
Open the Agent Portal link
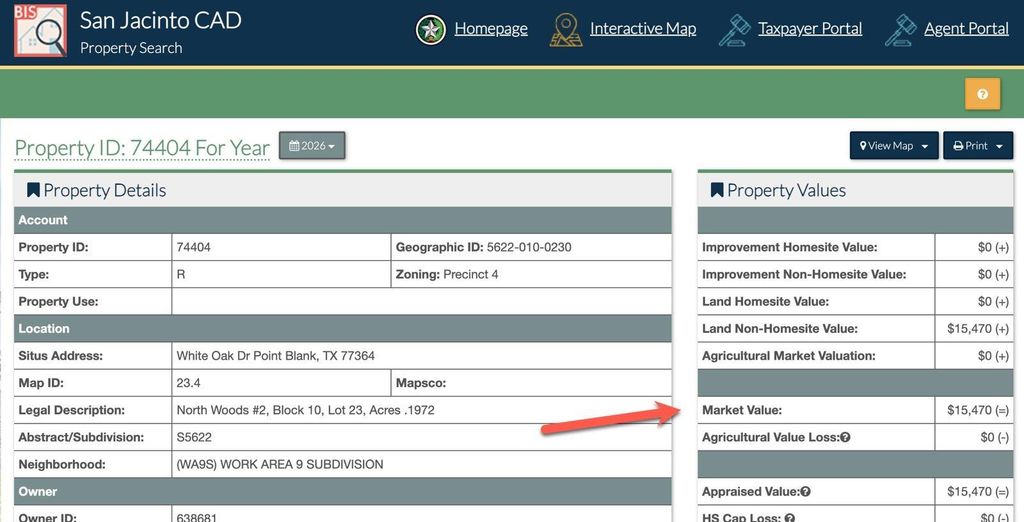(967, 29)
